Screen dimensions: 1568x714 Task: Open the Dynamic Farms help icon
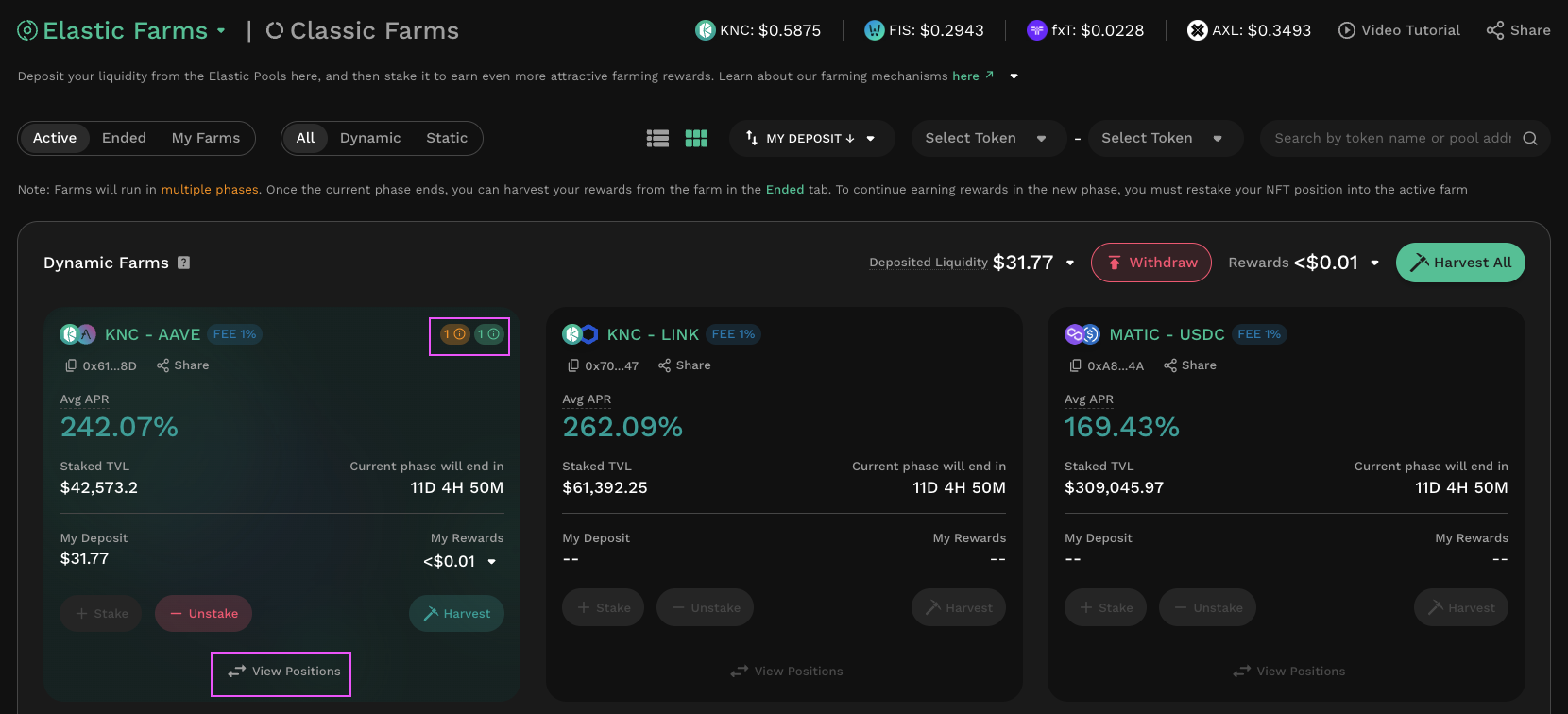tap(184, 263)
